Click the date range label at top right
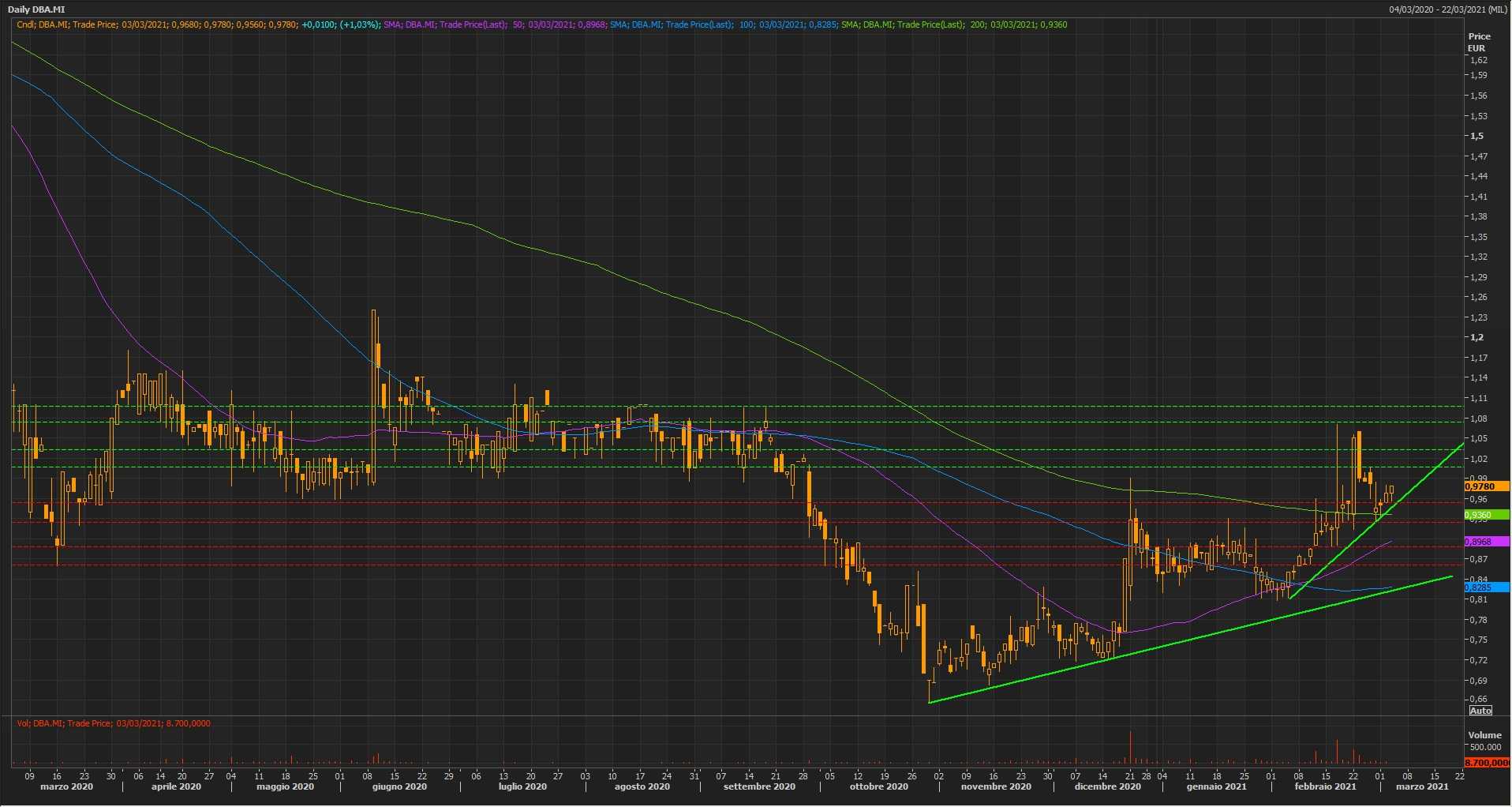 coord(1449,9)
